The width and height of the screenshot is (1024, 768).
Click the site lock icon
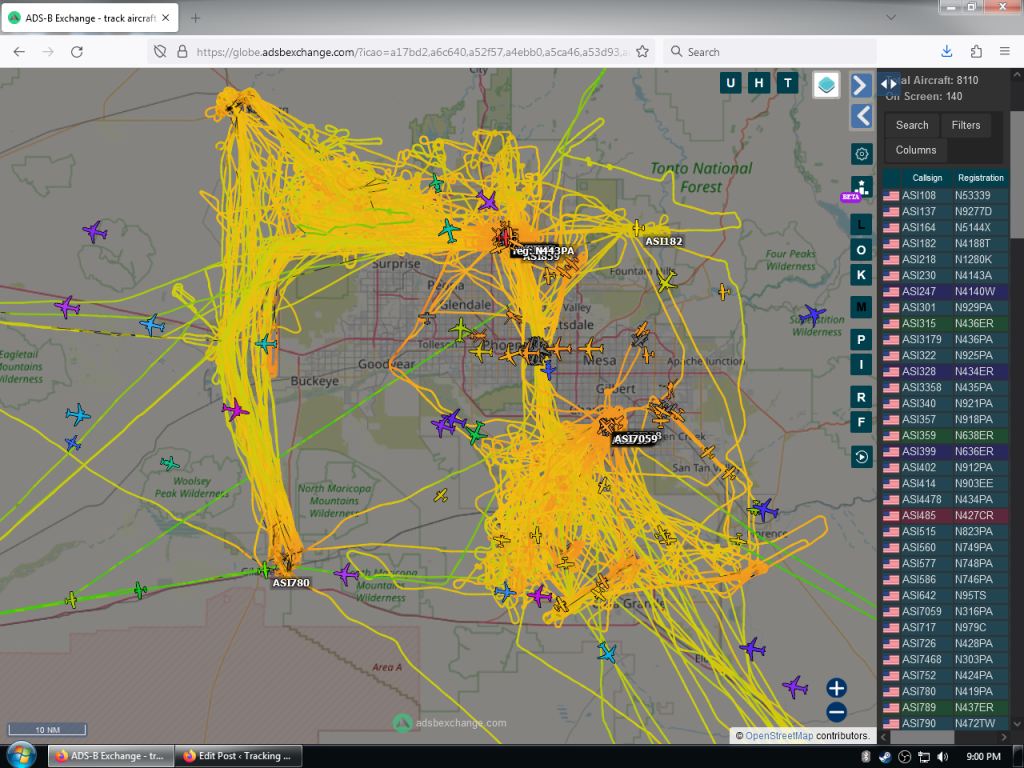point(182,52)
